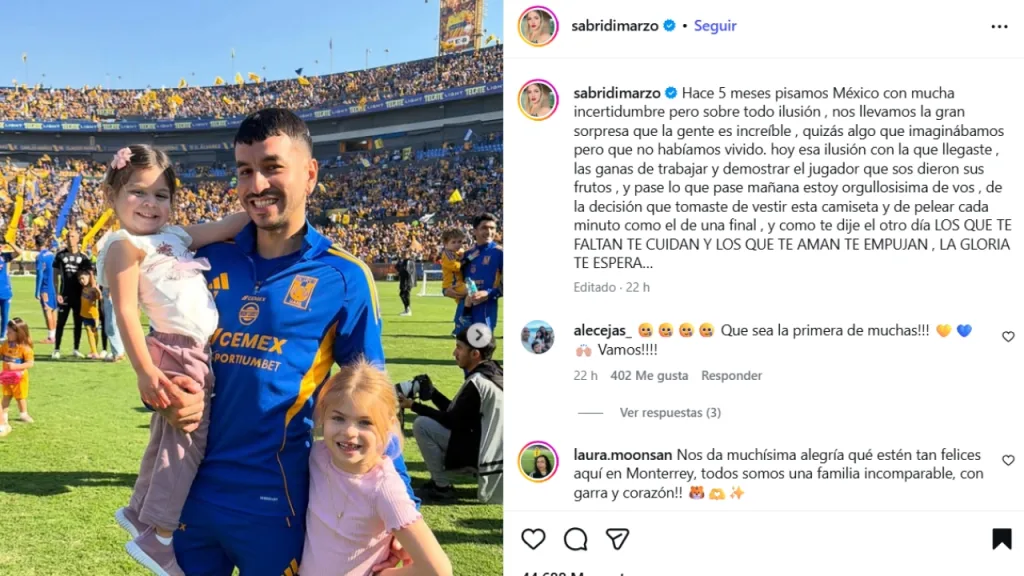Show who liked via 402 Me gusta
1024x576 pixels.
649,376
